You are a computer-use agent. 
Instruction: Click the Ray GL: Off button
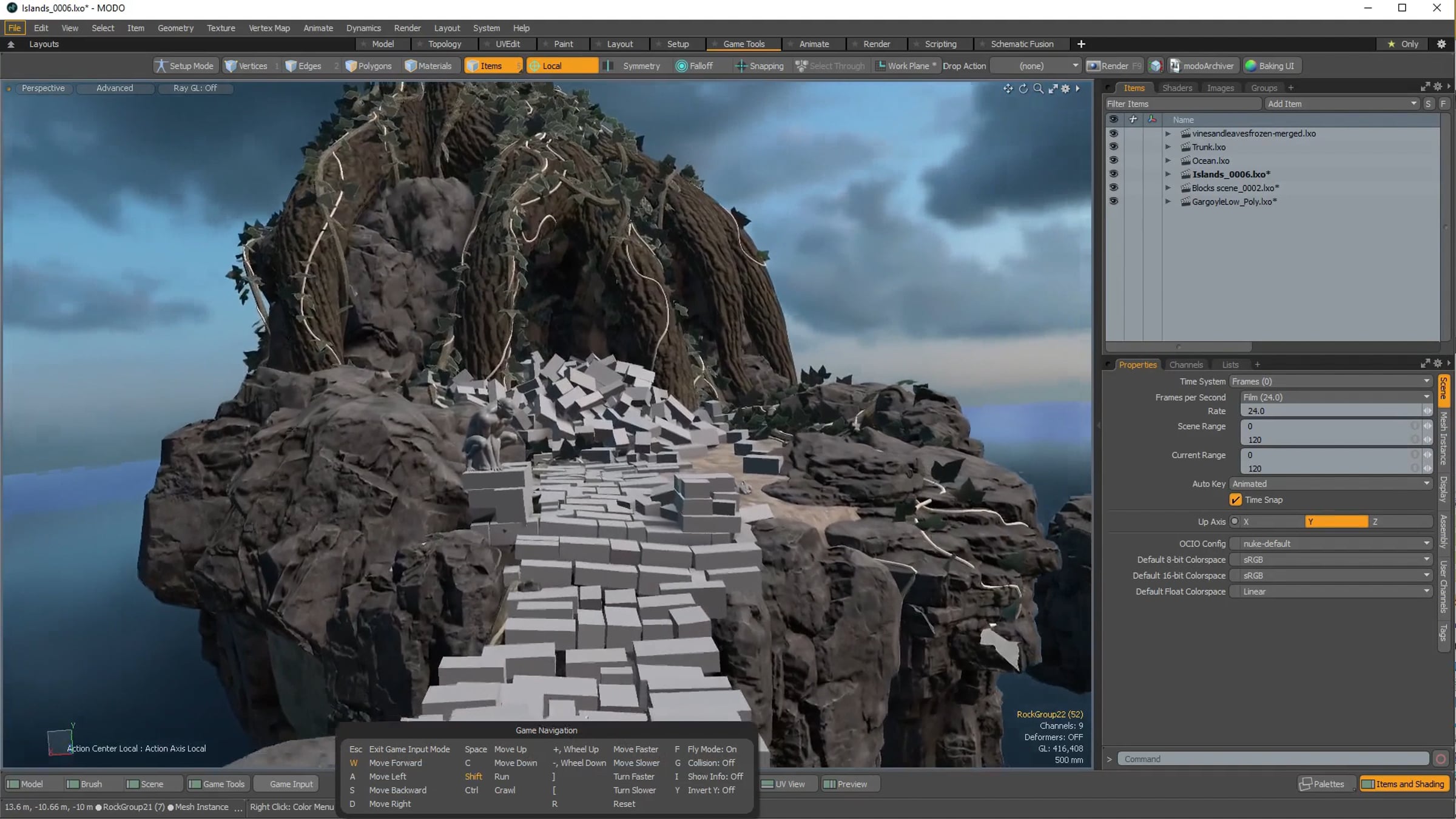coord(195,88)
